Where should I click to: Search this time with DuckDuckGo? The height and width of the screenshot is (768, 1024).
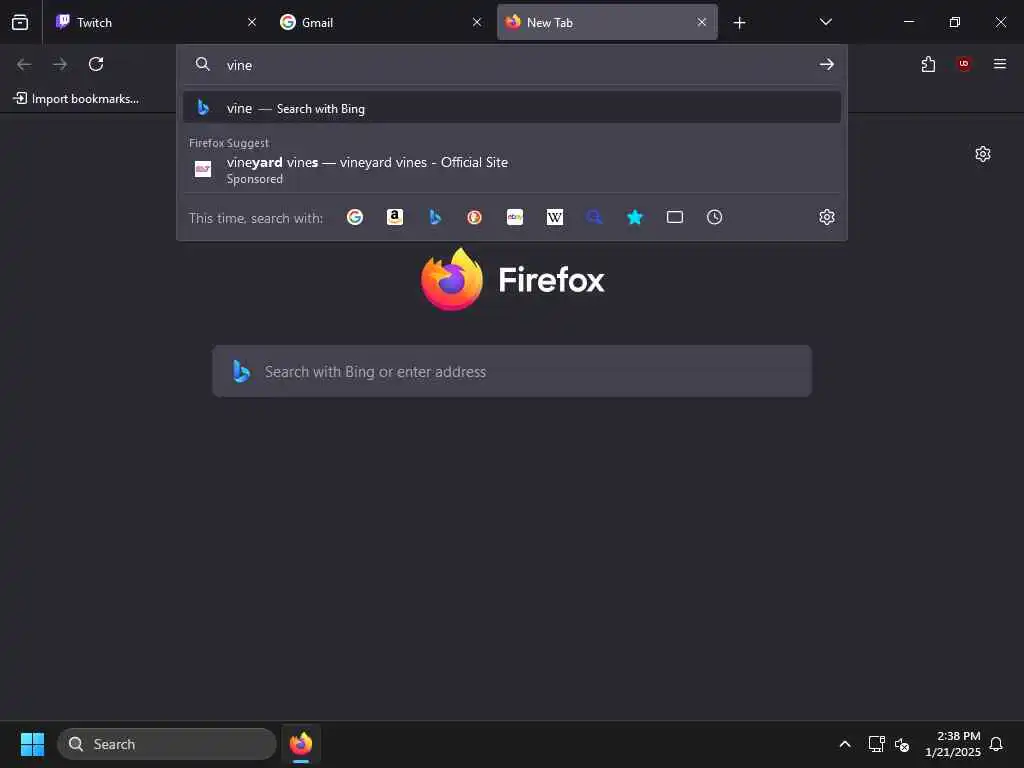tap(475, 217)
